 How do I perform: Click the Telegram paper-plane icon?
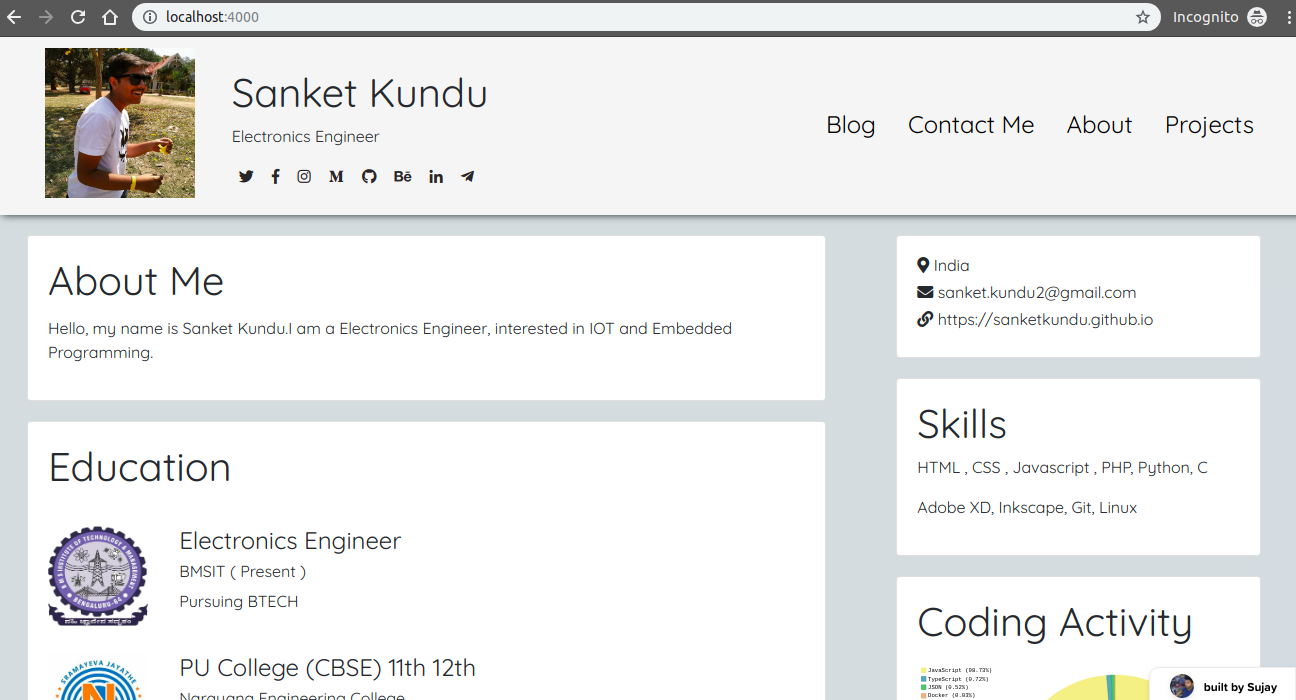coord(467,177)
